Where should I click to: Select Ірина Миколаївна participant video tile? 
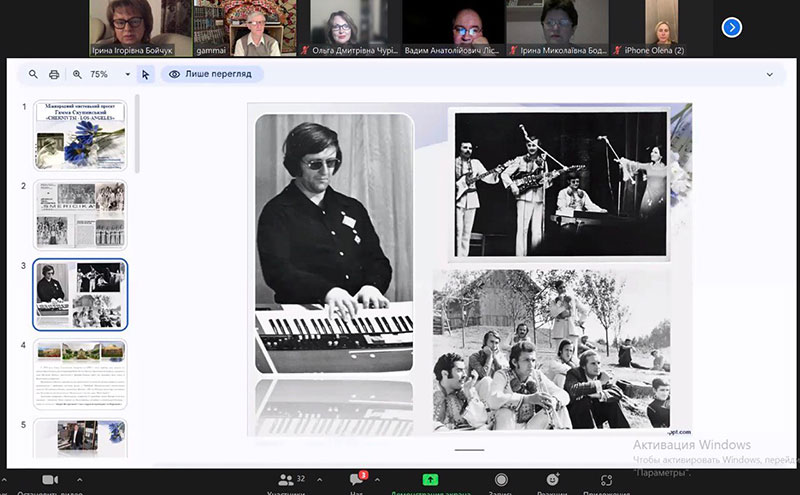(557, 28)
